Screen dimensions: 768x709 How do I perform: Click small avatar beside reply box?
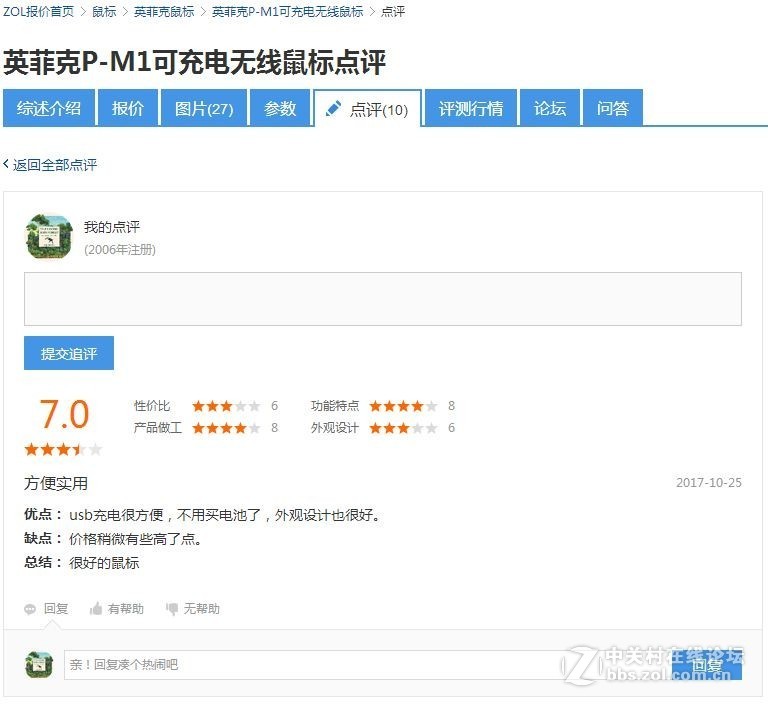coord(39,664)
